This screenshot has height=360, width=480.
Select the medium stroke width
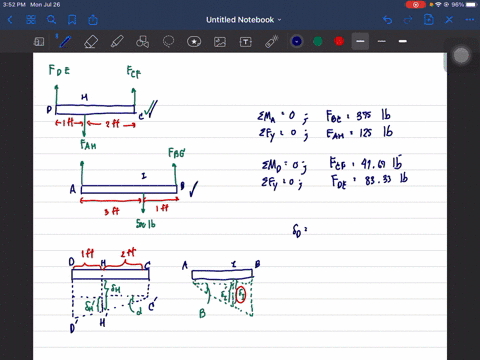click(x=360, y=41)
